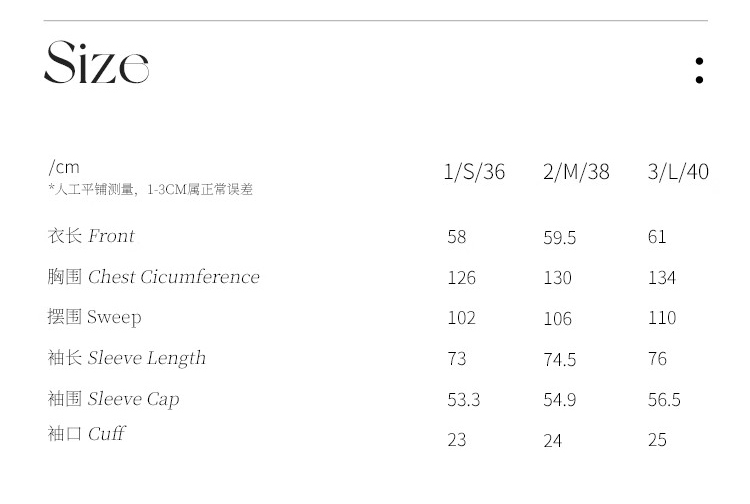Select the 1/S/36 size column header

[x=474, y=172]
